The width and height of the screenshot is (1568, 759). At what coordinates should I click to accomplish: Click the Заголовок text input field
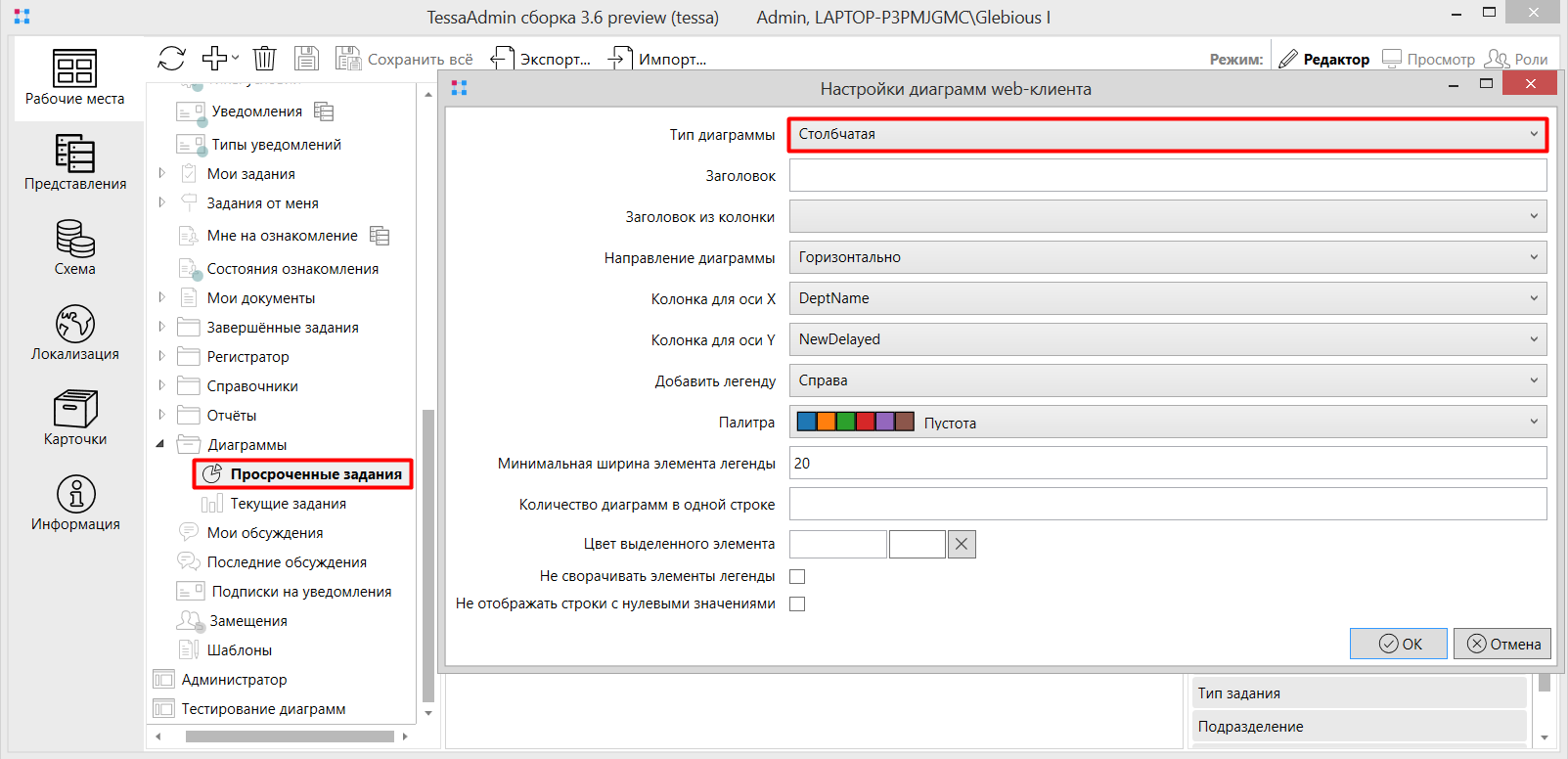point(1167,176)
